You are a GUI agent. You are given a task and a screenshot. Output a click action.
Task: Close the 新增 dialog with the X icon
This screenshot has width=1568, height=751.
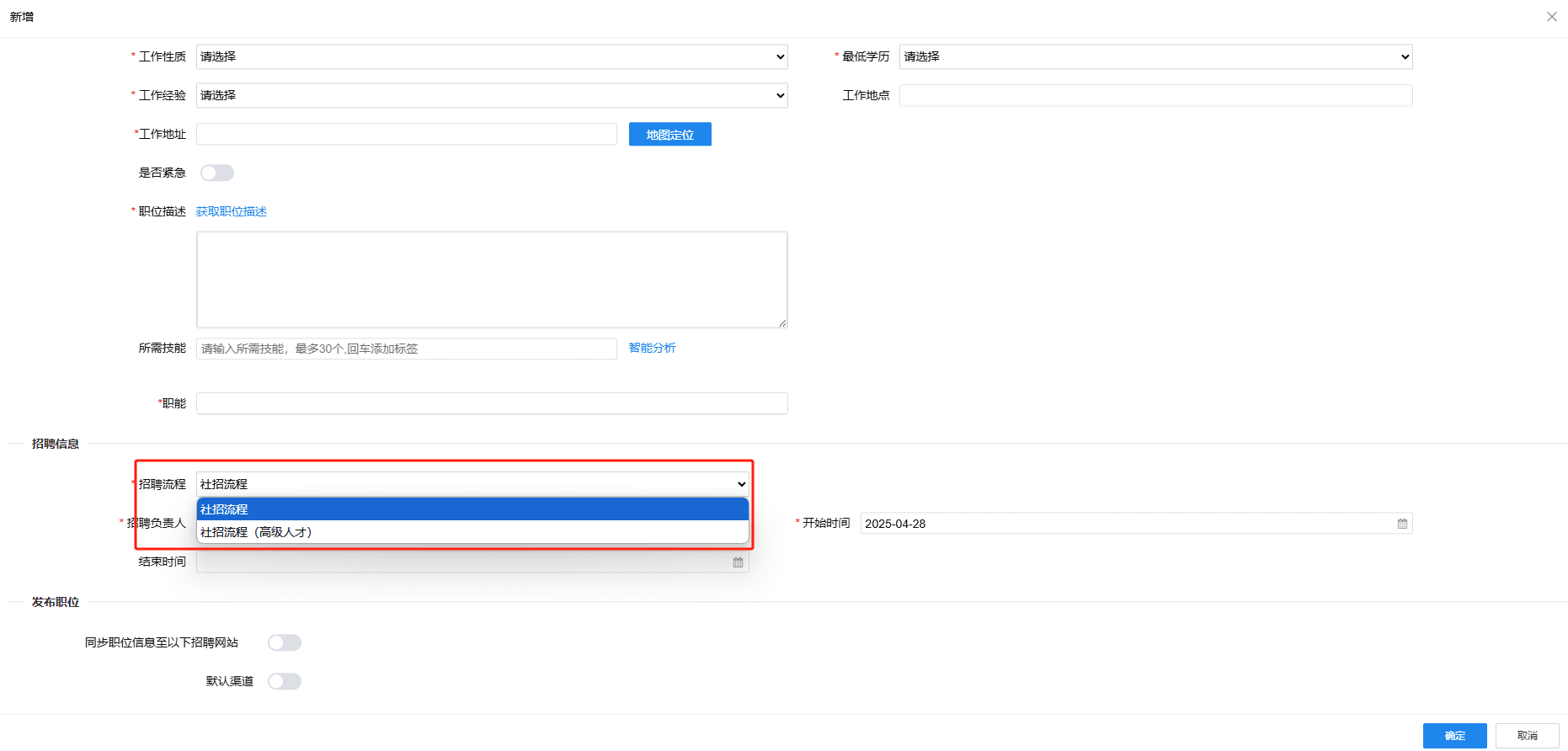1551,17
